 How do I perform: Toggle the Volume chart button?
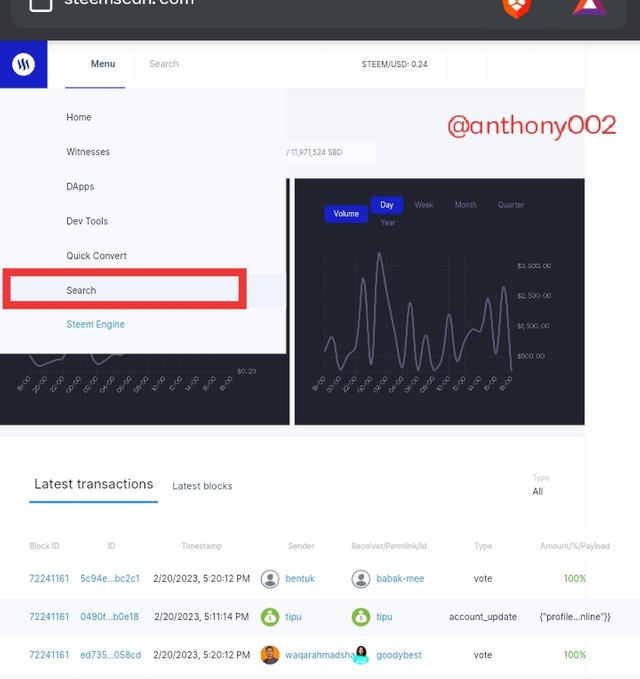click(346, 214)
